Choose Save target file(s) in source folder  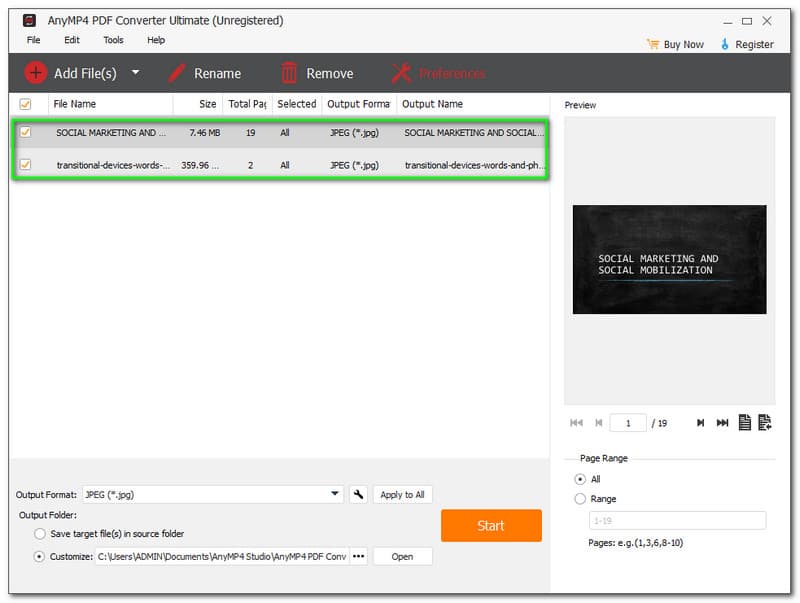pos(40,534)
